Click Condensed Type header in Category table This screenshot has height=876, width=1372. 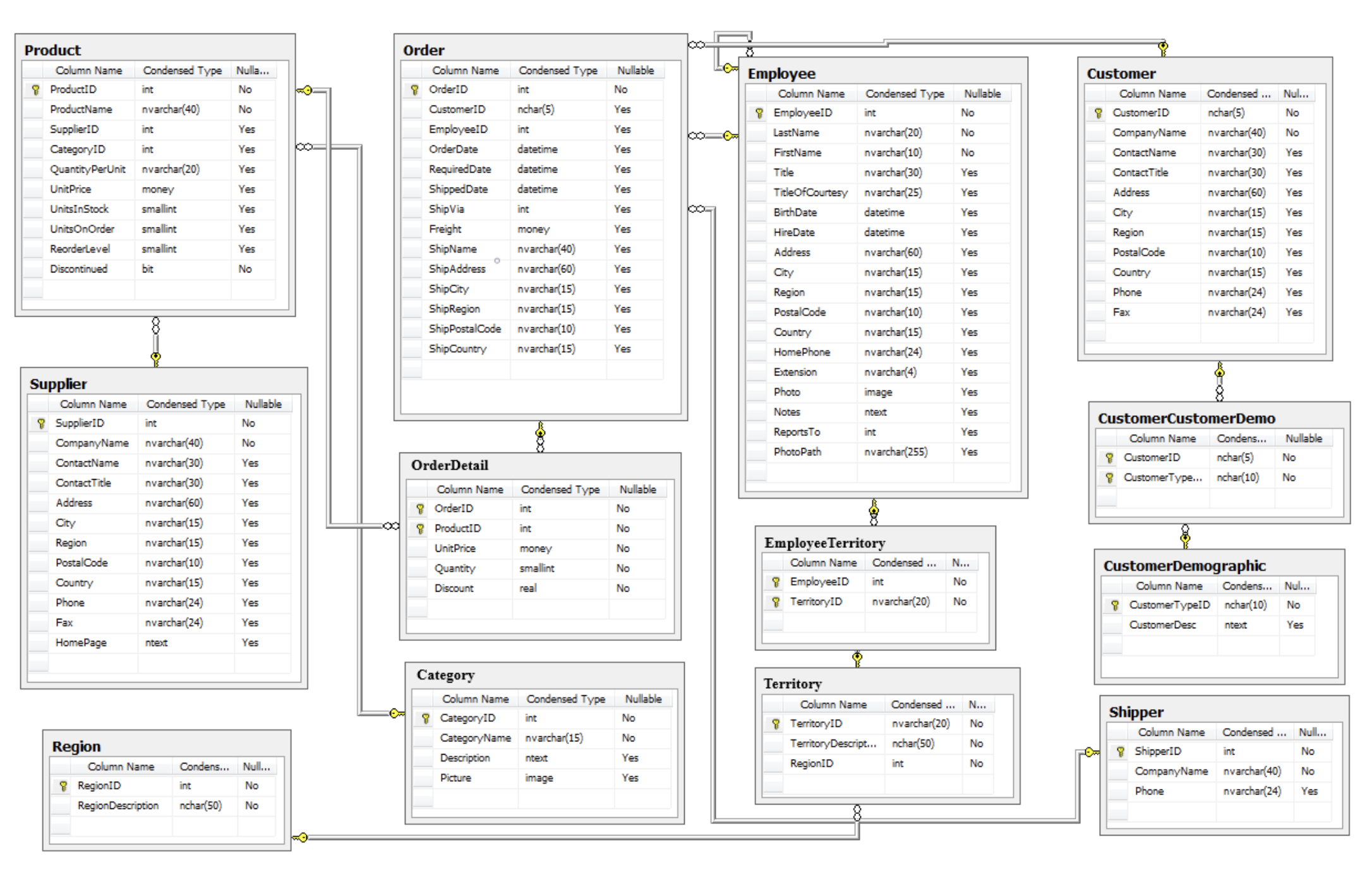point(565,699)
